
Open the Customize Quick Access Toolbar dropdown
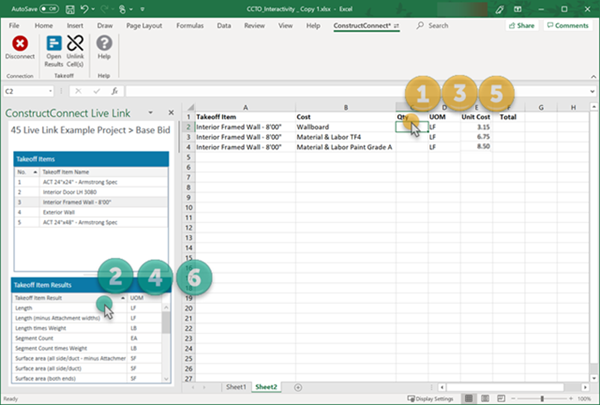pos(142,9)
